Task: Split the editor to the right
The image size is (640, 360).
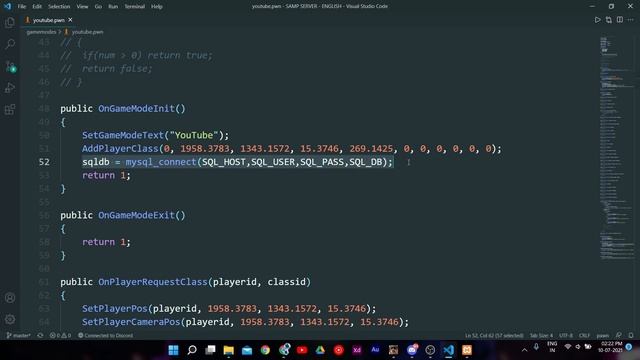Action: pos(620,20)
